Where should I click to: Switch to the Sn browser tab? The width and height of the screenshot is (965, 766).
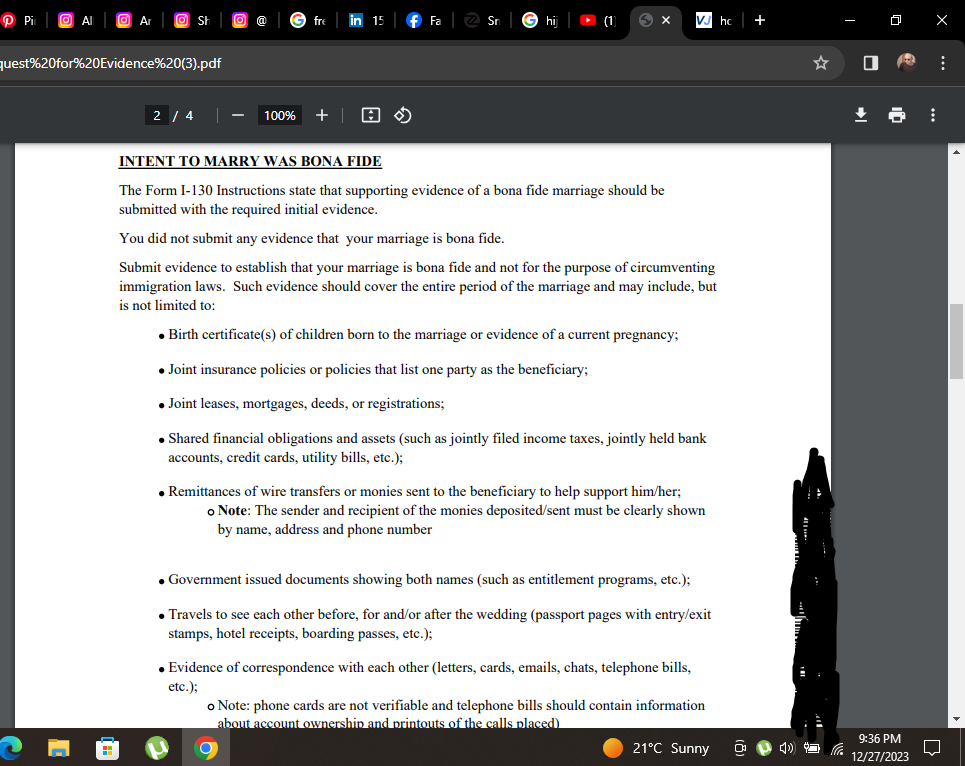click(x=482, y=20)
